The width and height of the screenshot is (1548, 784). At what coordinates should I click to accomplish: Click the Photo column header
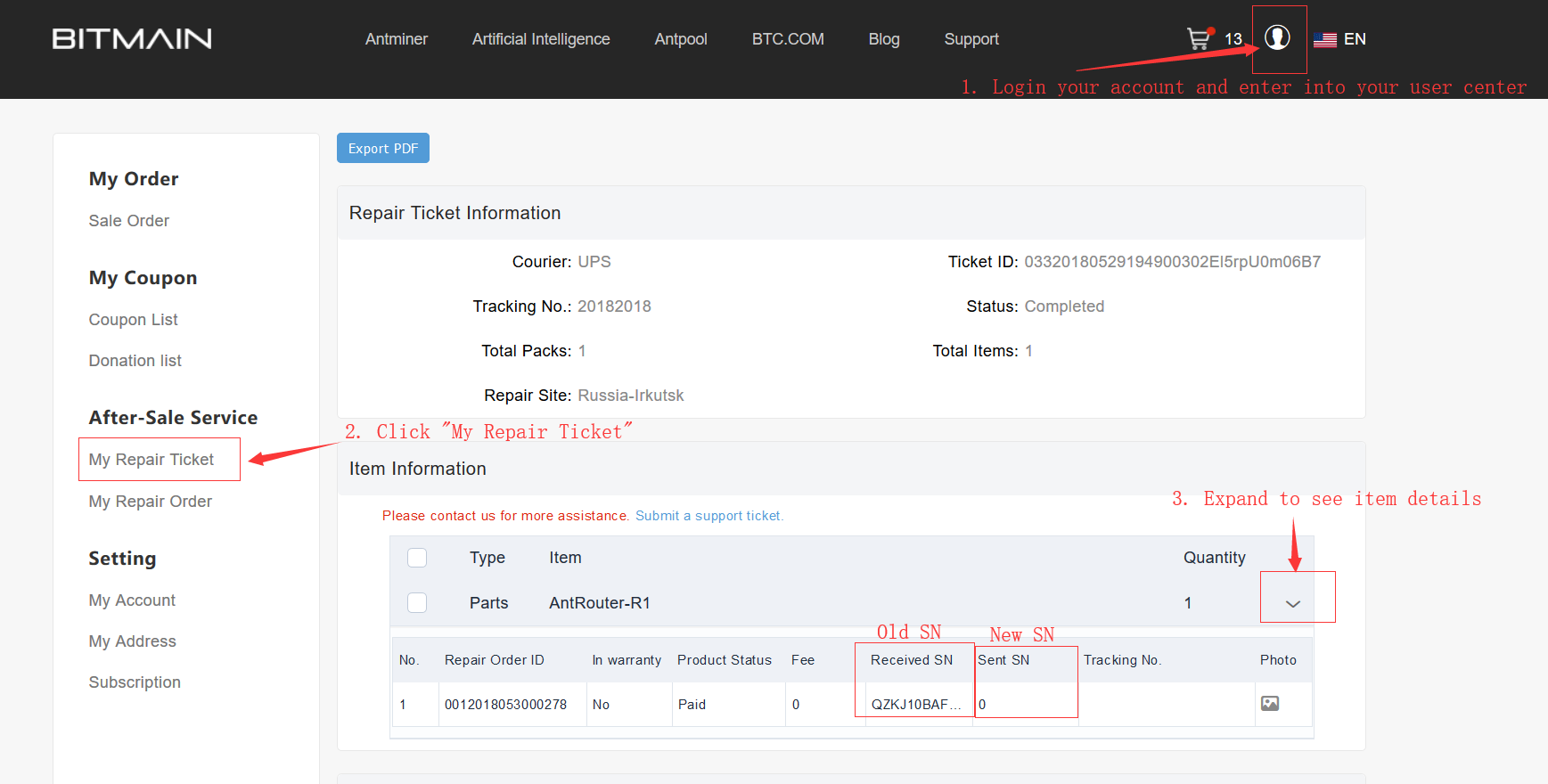coord(1278,660)
